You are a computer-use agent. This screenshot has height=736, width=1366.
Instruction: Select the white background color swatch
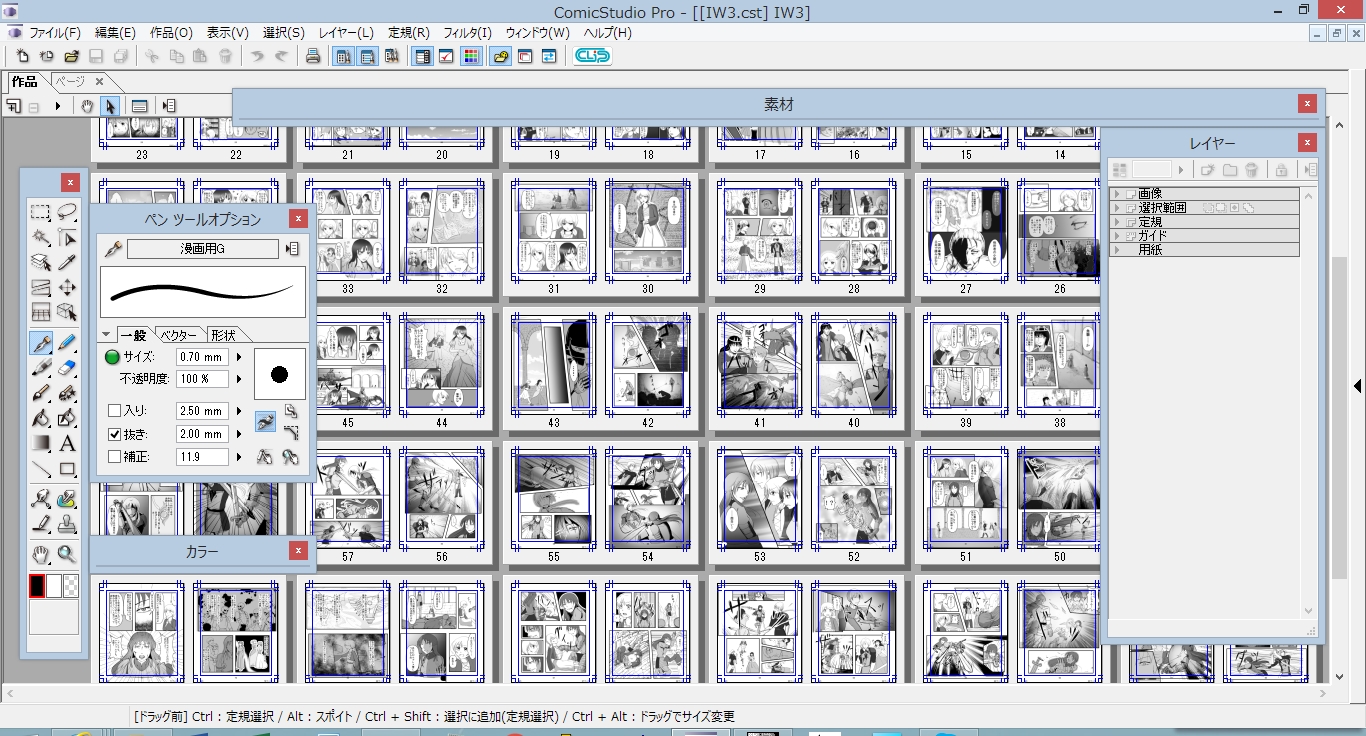(54, 586)
